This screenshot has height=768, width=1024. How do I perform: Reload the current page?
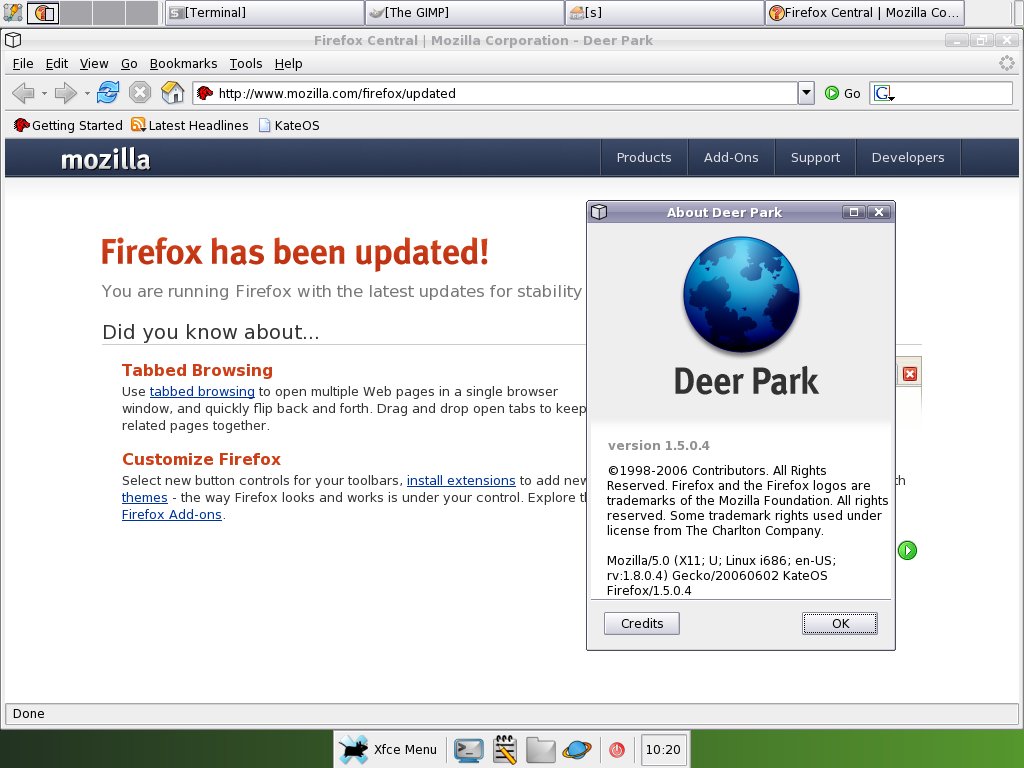pos(108,93)
